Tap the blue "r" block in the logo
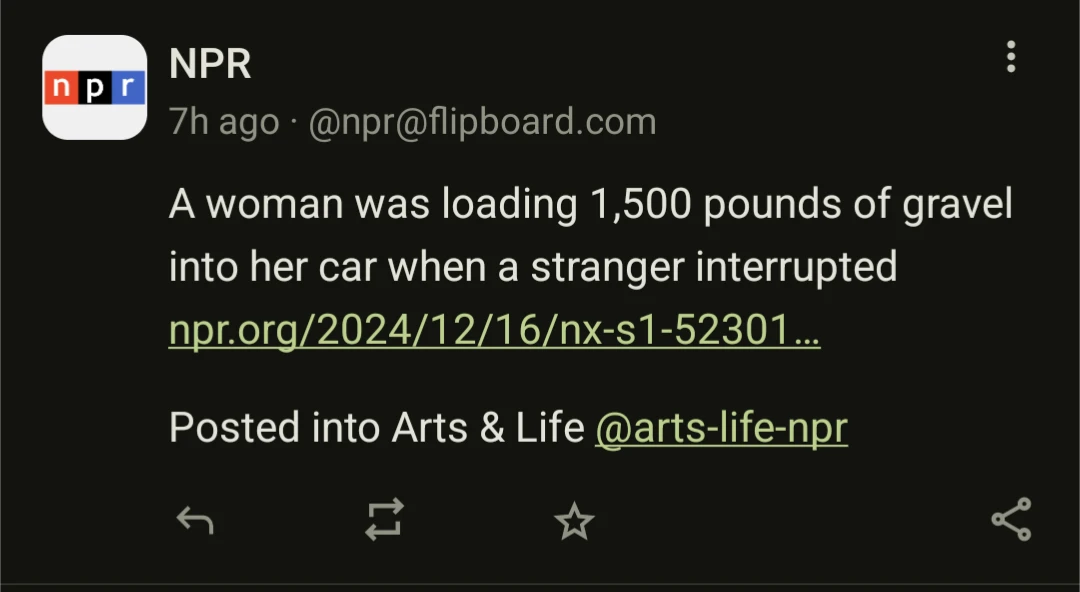Screen dimensions: 1080x592 point(127,89)
